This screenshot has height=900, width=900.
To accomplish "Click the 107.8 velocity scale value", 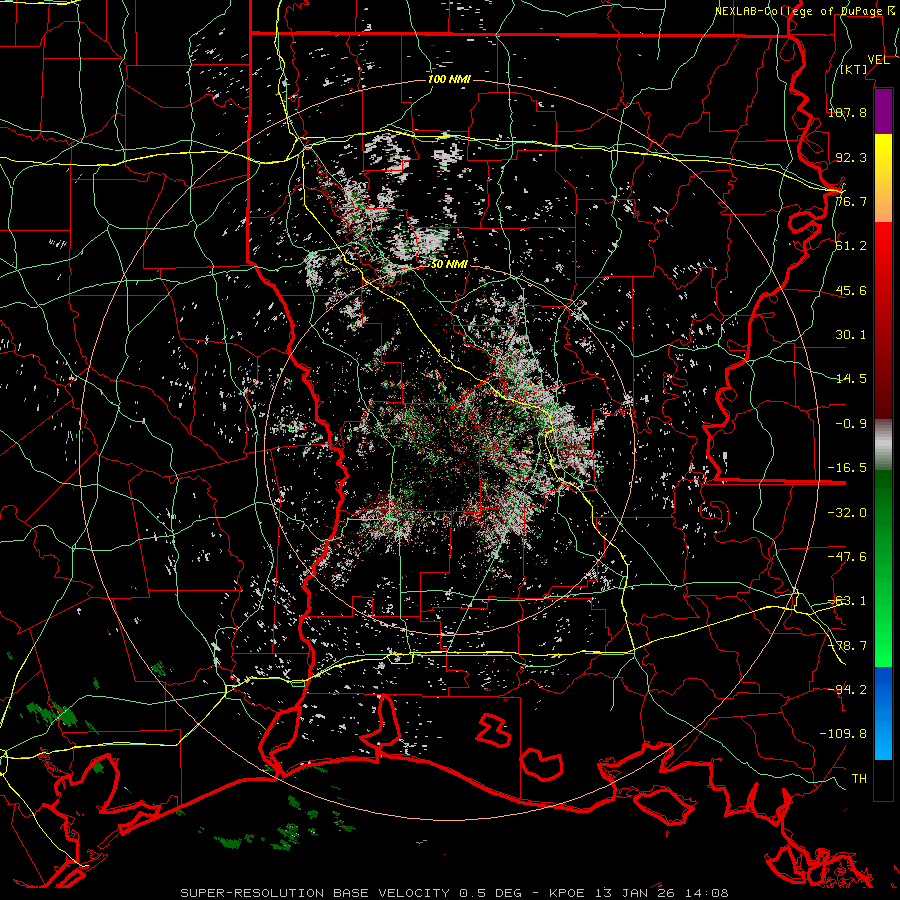I will coord(847,112).
